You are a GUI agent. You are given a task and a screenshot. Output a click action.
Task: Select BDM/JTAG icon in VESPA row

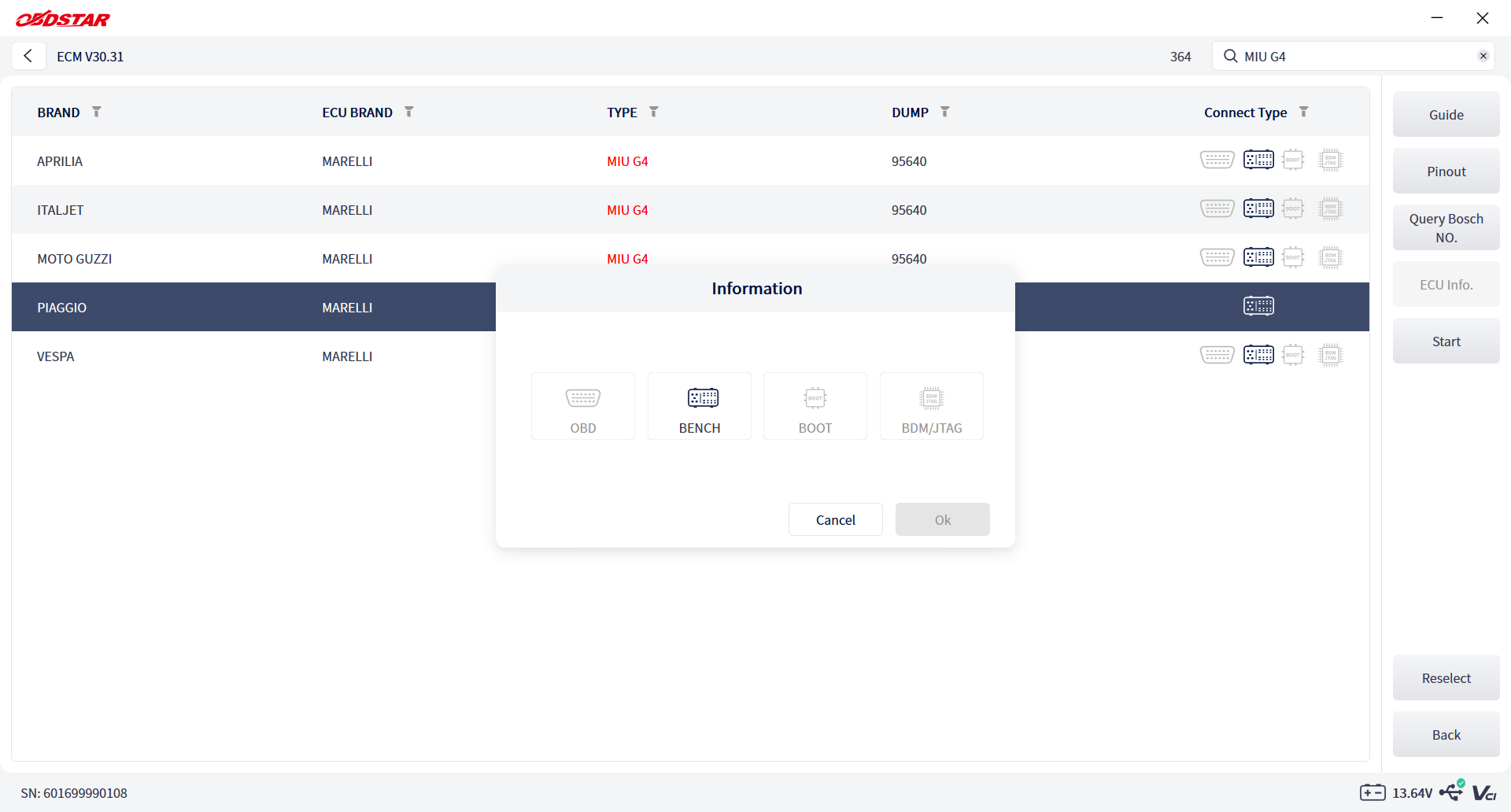pyautogui.click(x=1331, y=355)
